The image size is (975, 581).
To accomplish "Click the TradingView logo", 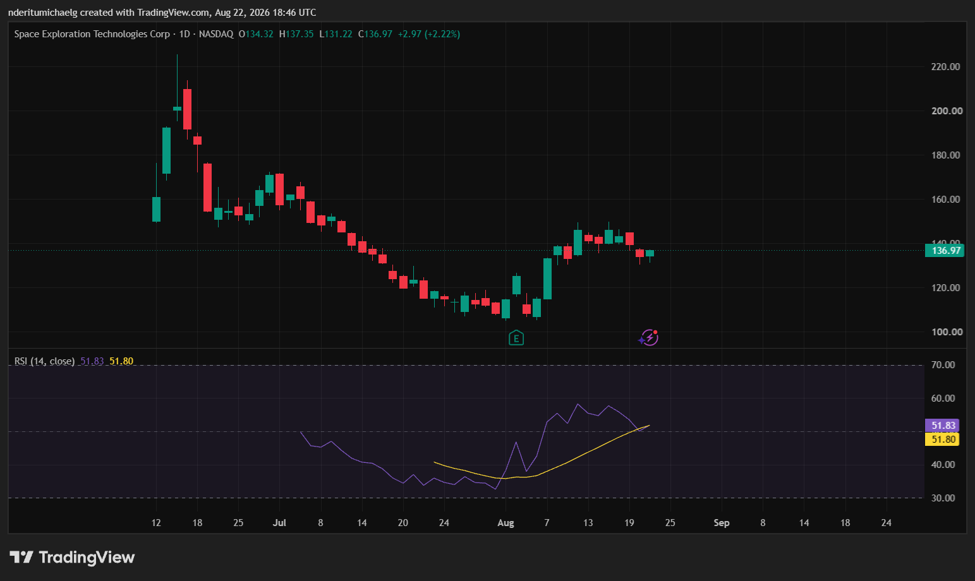I will pyautogui.click(x=72, y=557).
